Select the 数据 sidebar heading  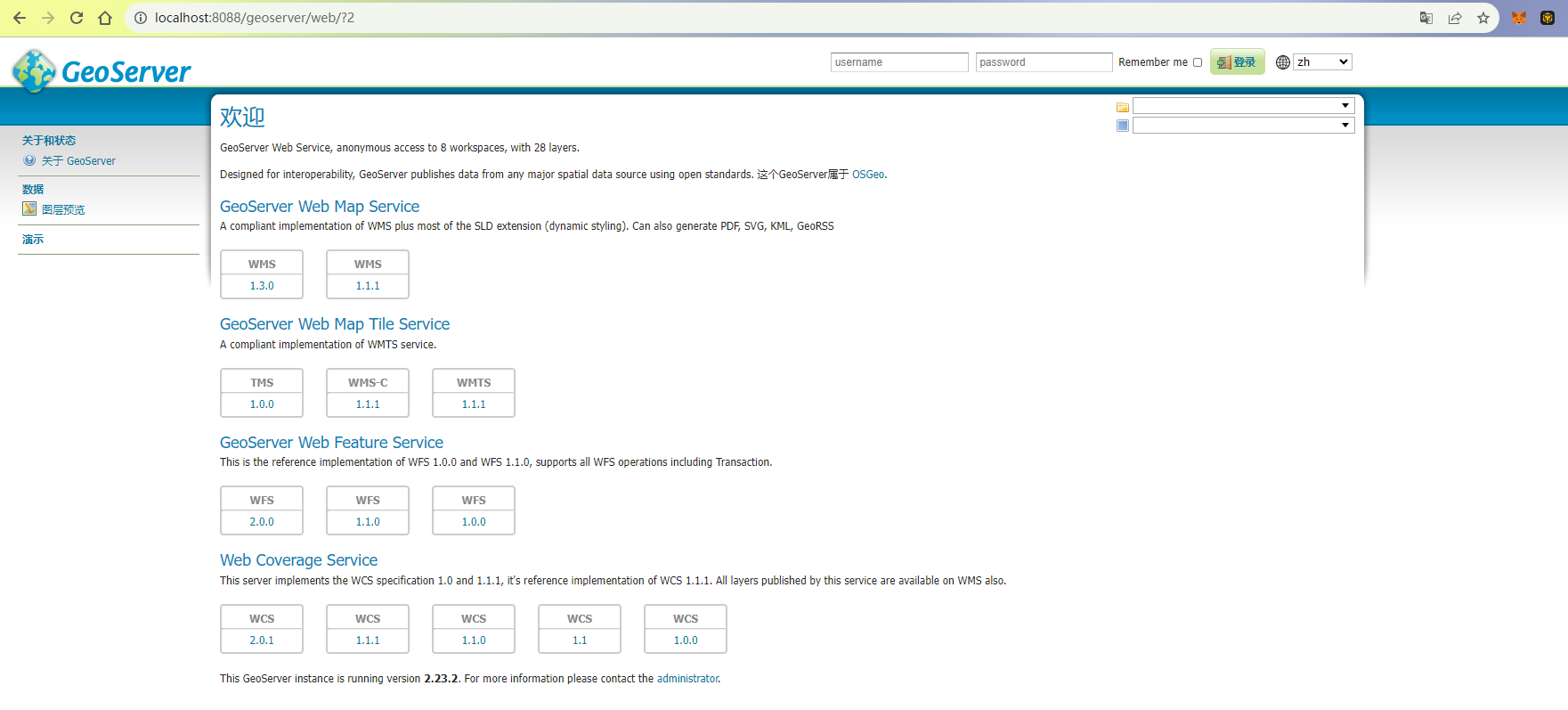tap(33, 190)
